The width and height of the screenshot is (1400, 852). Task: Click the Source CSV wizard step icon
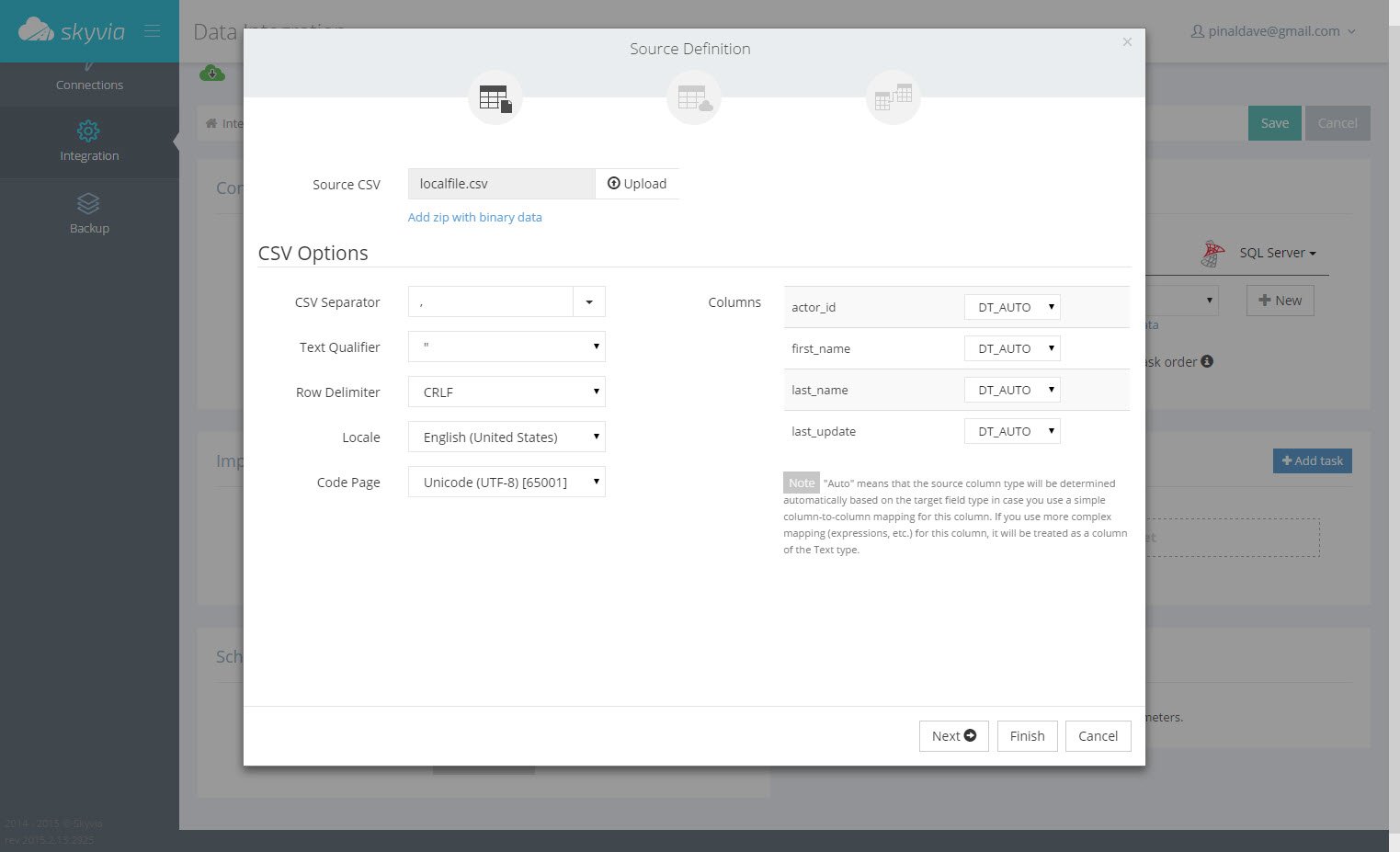(495, 97)
